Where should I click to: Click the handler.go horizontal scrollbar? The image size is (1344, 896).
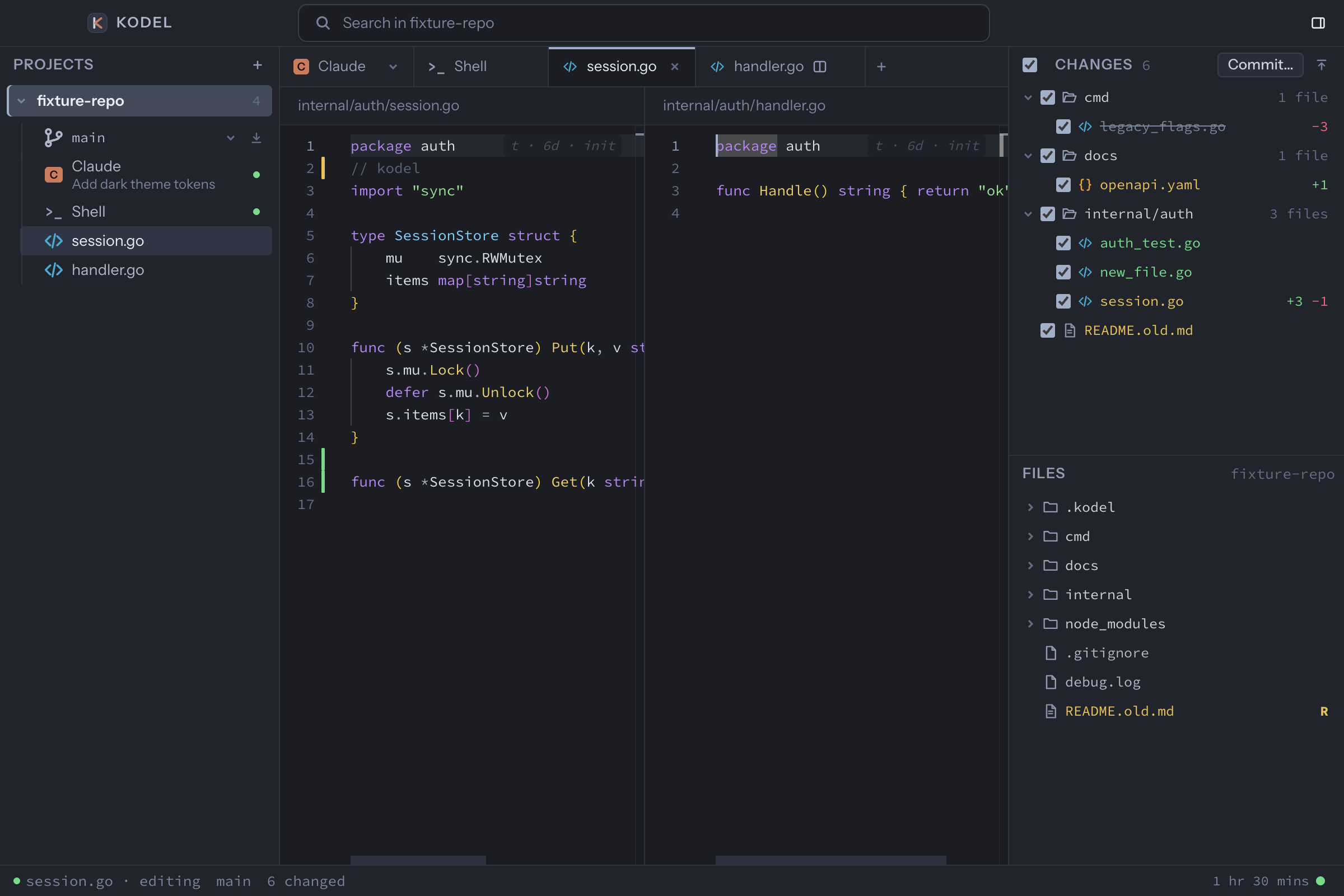coord(830,860)
